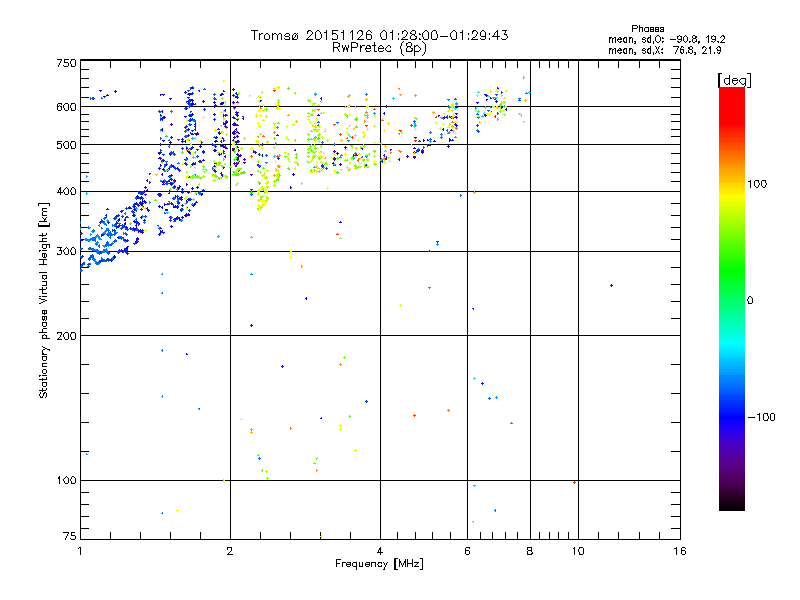Click the 'Stationary phase Virtual Height [km]' axis title
800x600 pixels.
click(44, 300)
